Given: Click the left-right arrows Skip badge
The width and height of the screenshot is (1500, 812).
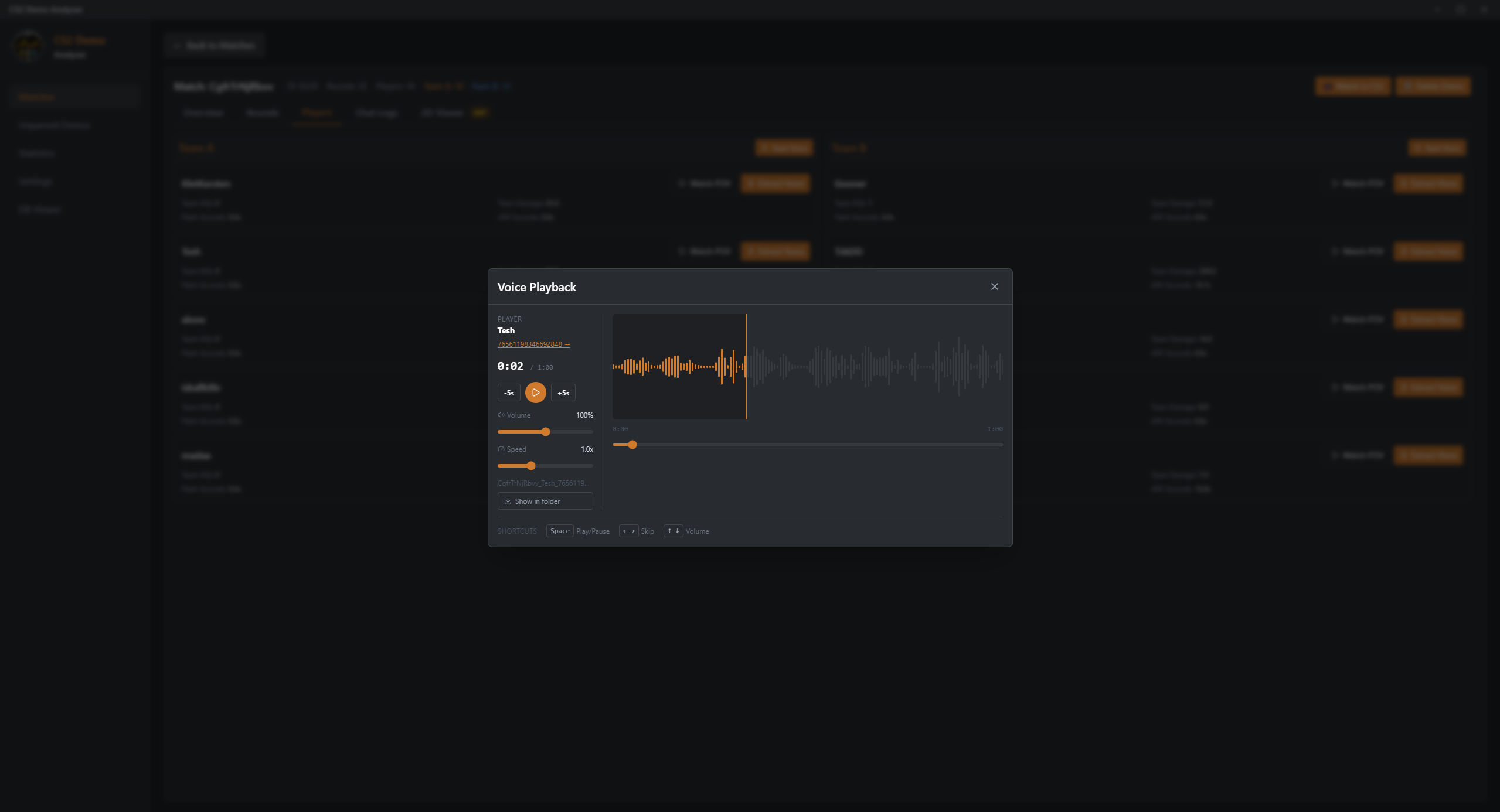Looking at the screenshot, I should (x=628, y=531).
